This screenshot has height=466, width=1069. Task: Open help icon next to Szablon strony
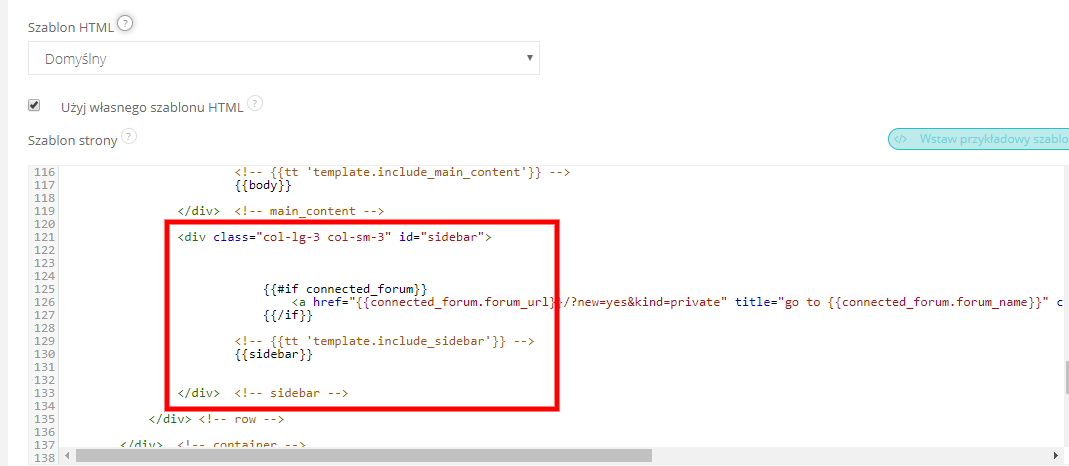pyautogui.click(x=129, y=137)
